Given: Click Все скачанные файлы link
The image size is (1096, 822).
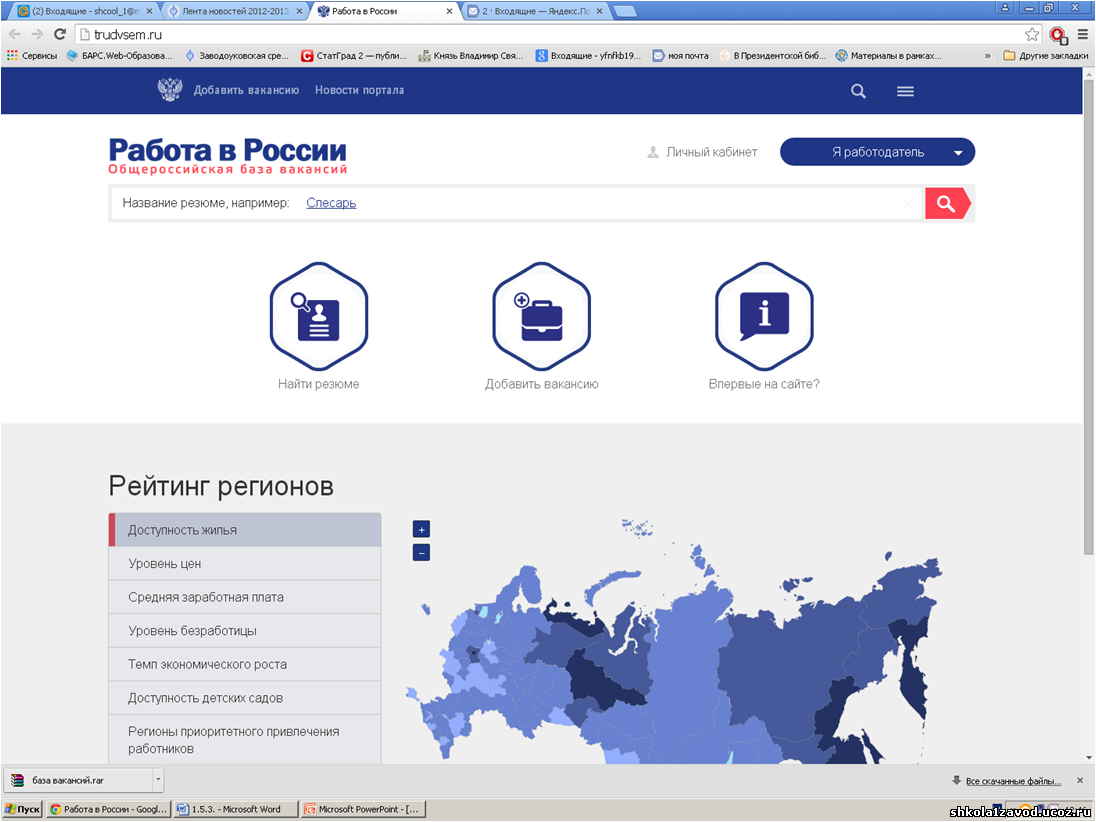Looking at the screenshot, I should [1014, 781].
